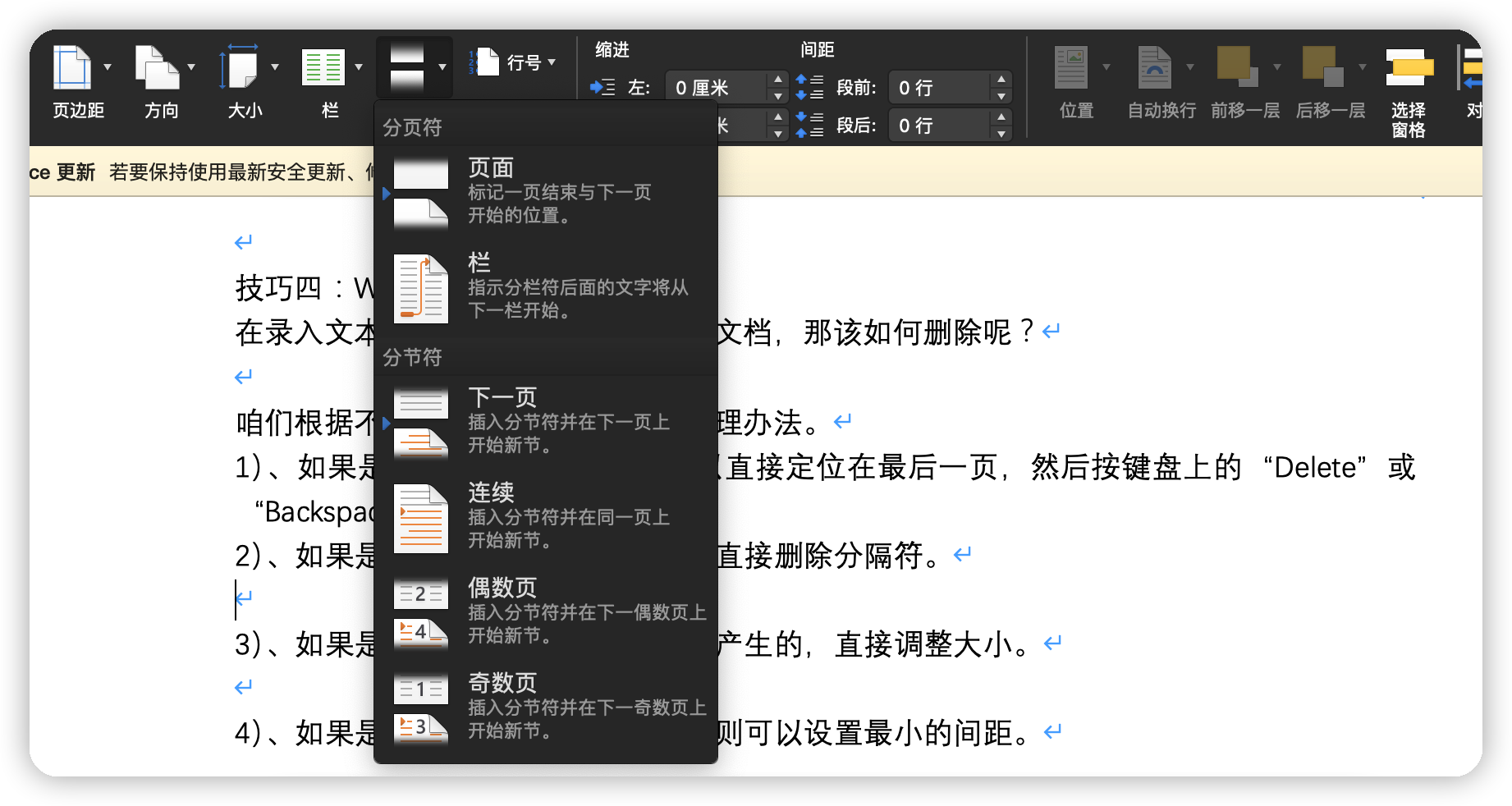Expand the 页边距 dropdown arrow

pos(108,67)
